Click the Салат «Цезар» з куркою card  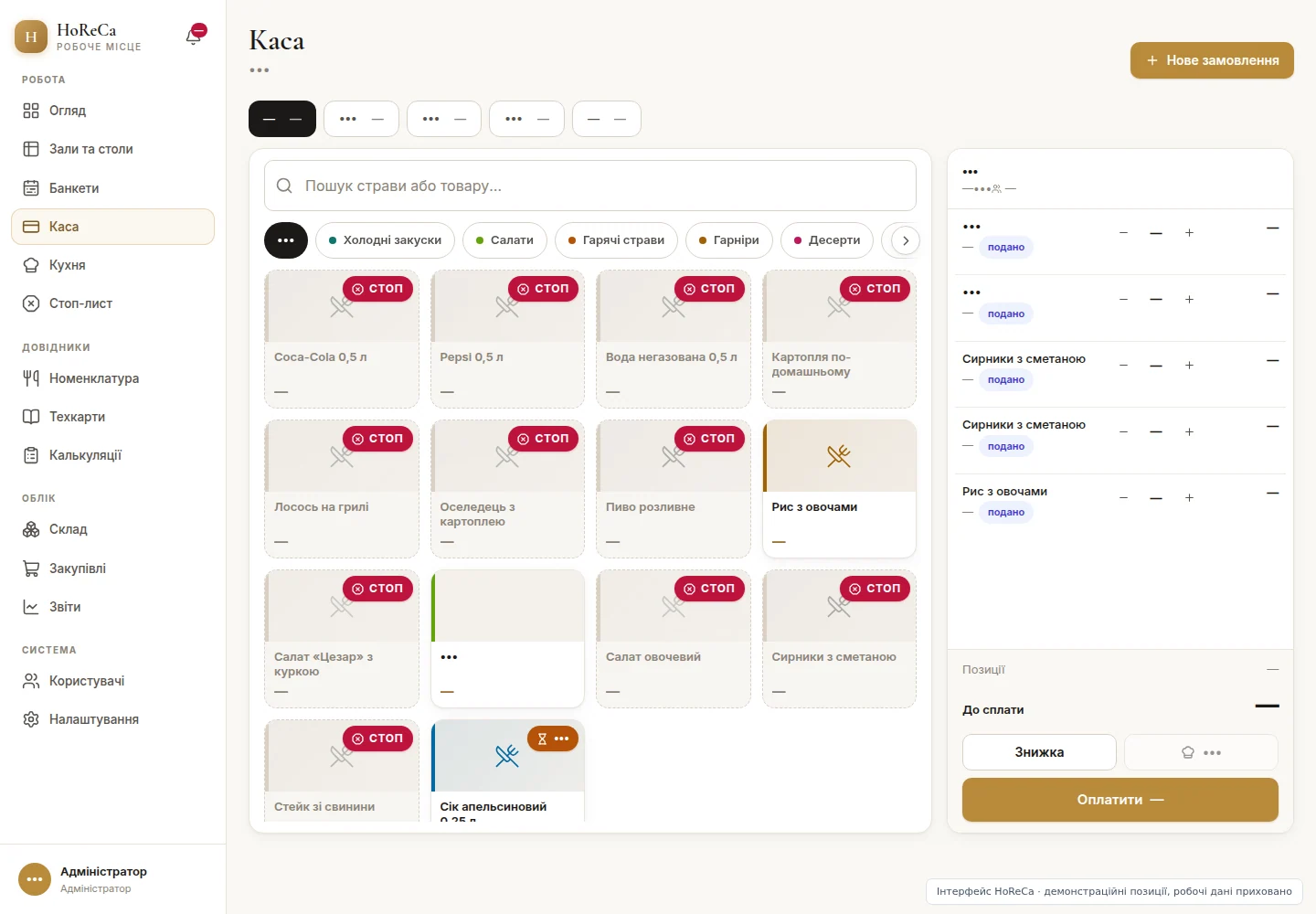342,638
